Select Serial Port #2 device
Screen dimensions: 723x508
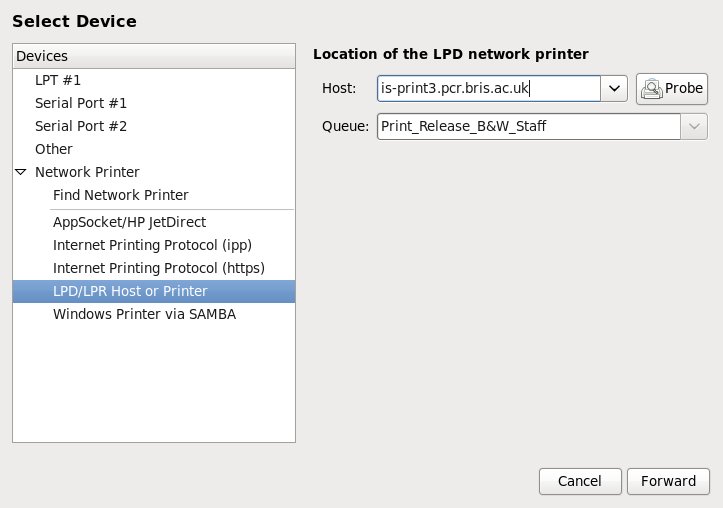click(x=81, y=126)
